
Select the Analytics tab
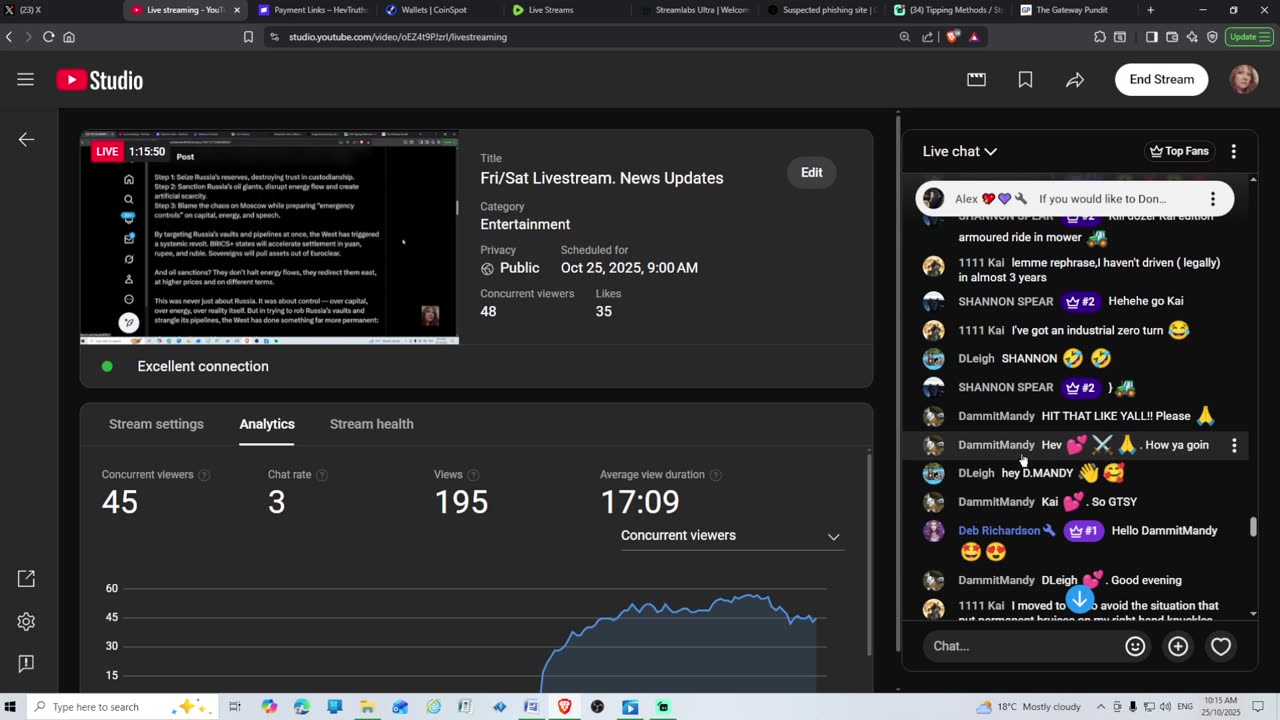click(x=267, y=424)
